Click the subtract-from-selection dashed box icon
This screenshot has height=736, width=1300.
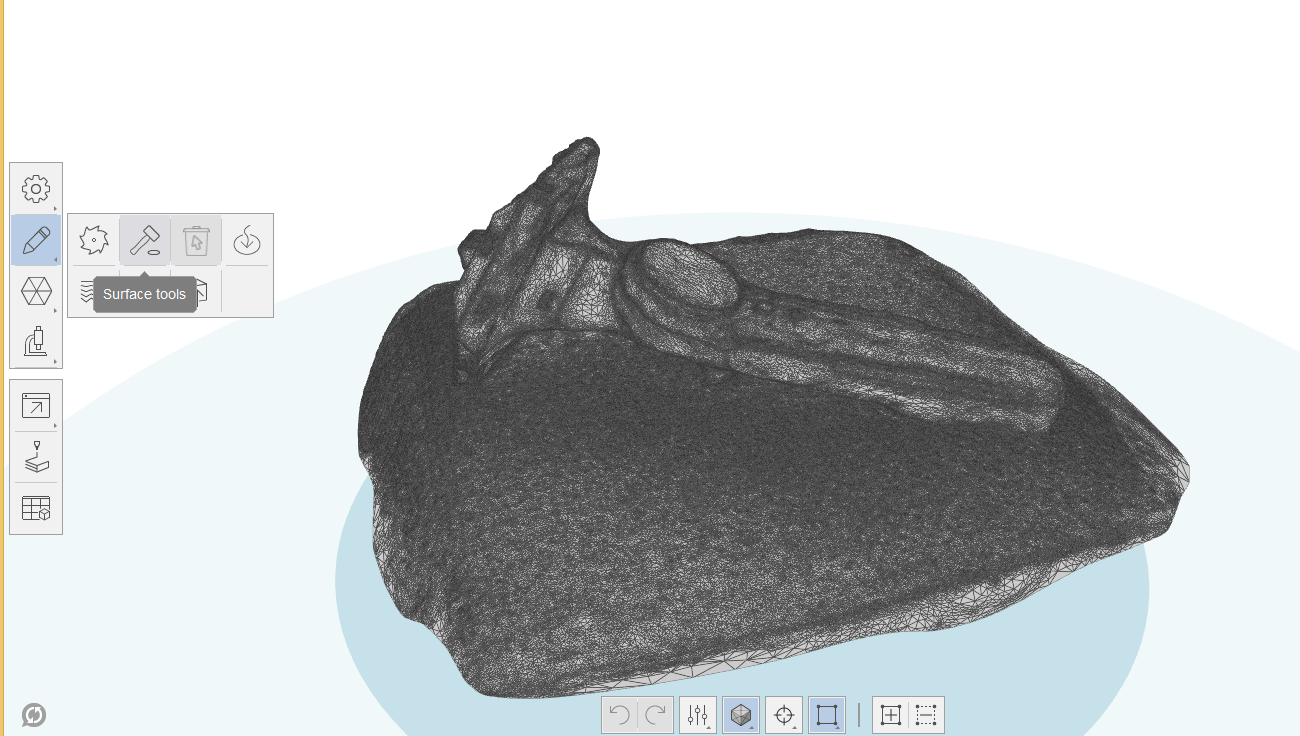coord(926,715)
